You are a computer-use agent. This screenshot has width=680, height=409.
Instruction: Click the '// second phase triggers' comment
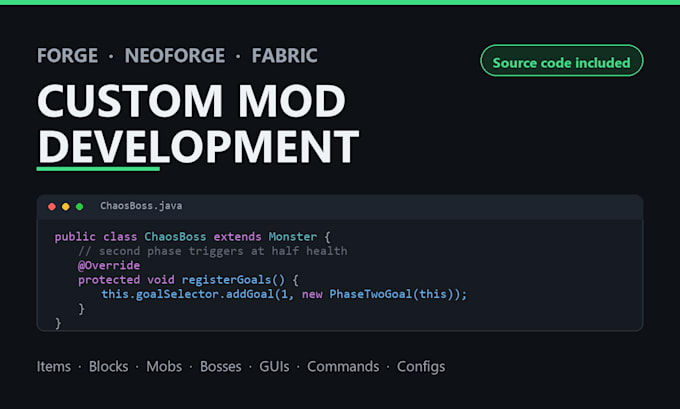point(212,251)
